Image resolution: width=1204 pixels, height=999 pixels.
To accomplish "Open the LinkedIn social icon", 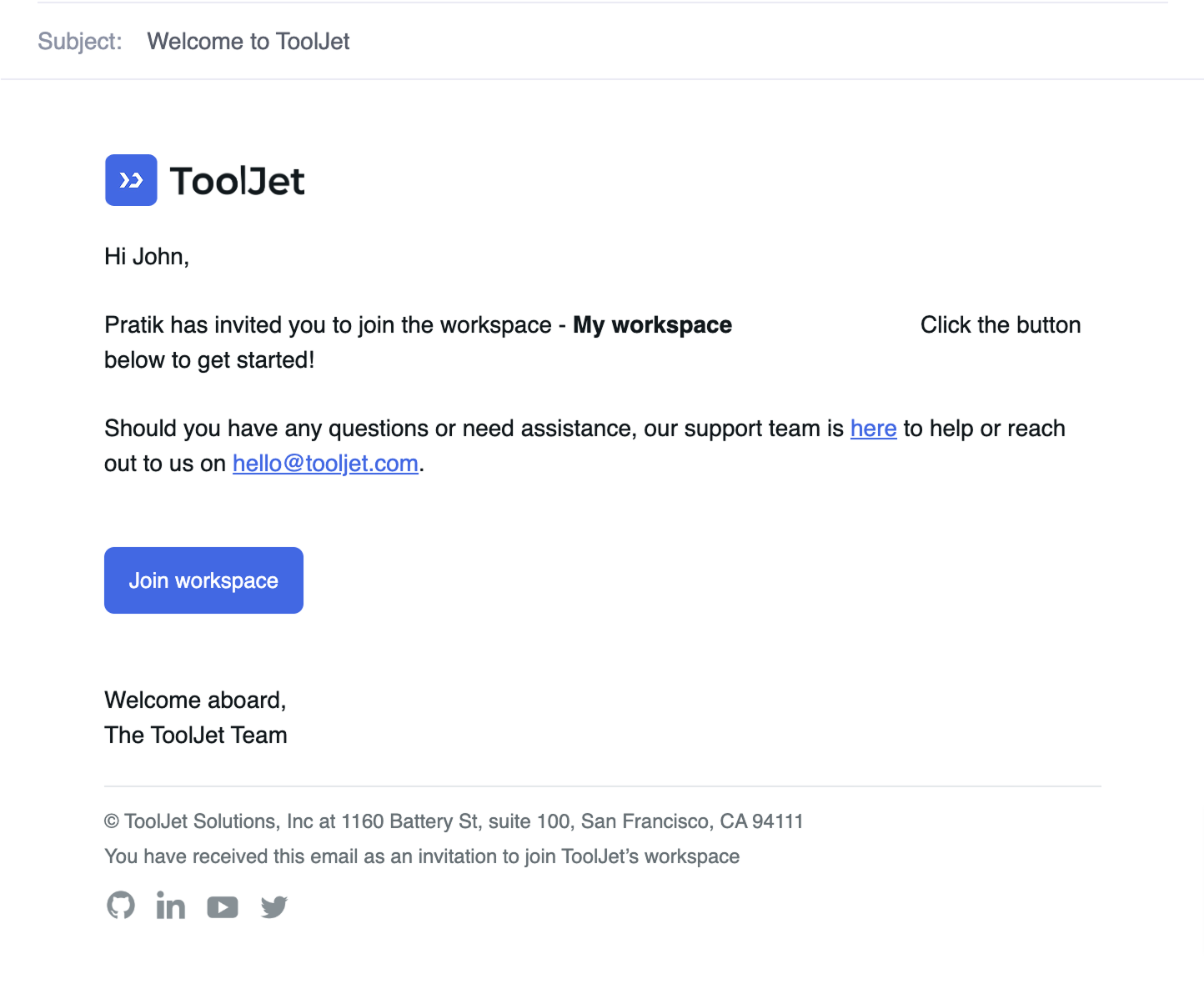I will coord(171,906).
